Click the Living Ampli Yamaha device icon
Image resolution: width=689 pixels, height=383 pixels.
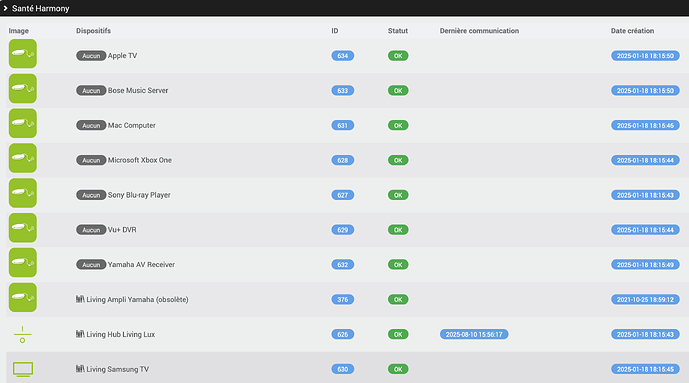pos(22,297)
